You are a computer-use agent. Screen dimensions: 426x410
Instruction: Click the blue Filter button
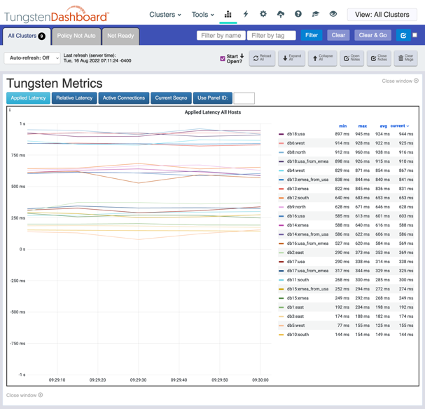point(311,35)
